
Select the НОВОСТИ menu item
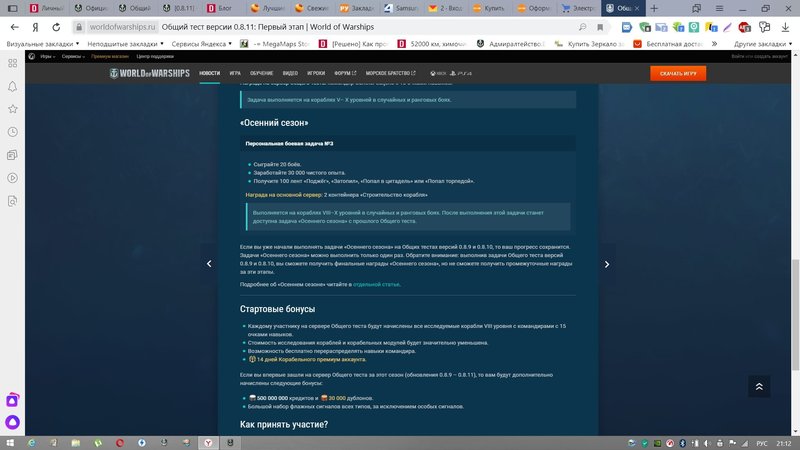pos(209,73)
